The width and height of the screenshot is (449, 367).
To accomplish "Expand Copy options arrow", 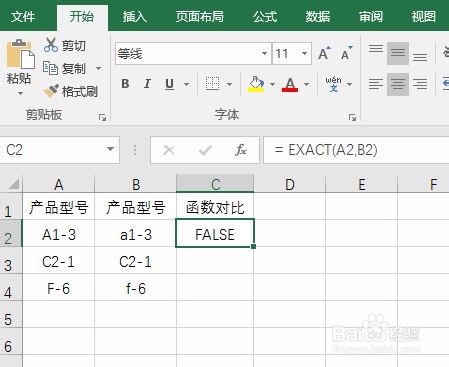I will [x=98, y=68].
